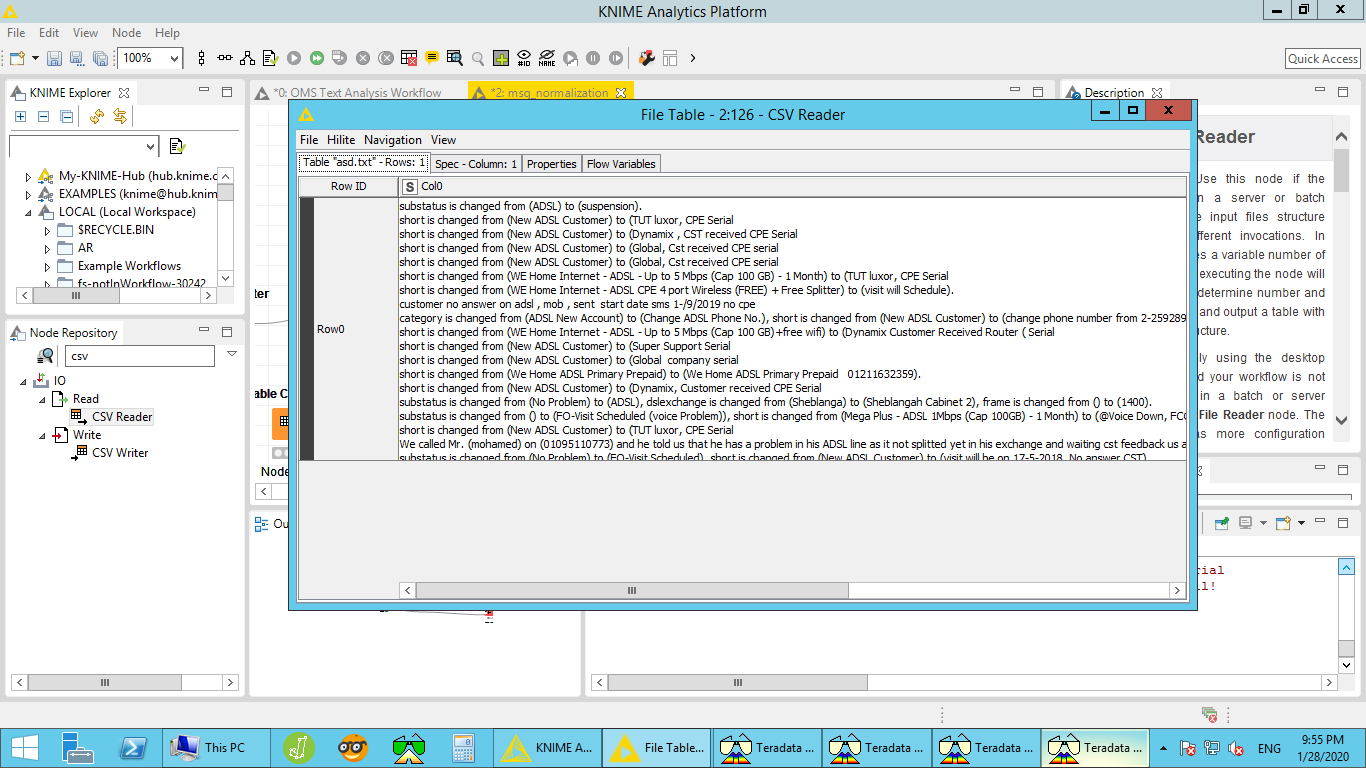Viewport: 1366px width, 768px height.
Task: Click the Row0 row ID cell
Action: tap(355, 329)
